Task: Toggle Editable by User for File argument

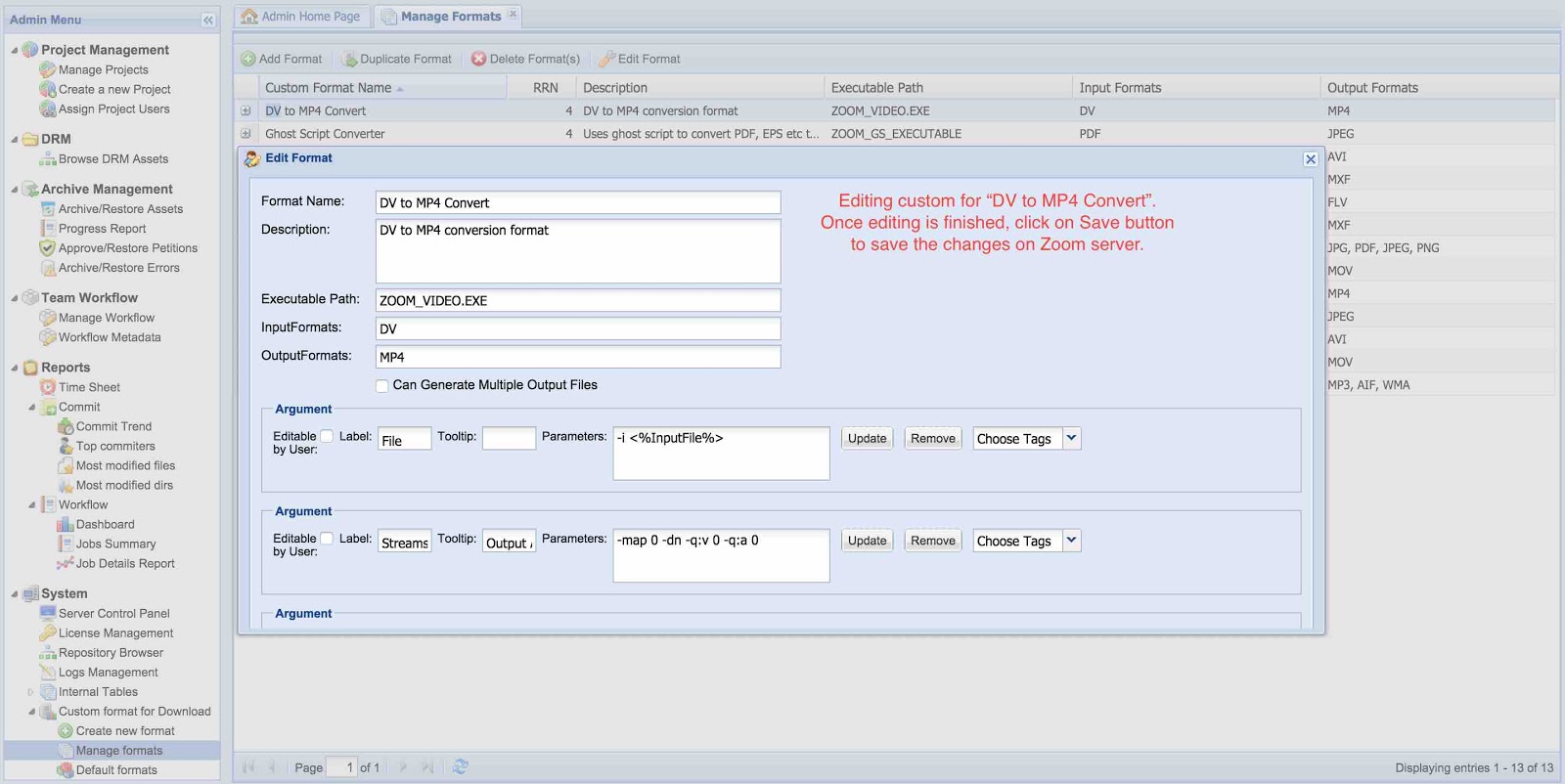Action: tap(327, 436)
